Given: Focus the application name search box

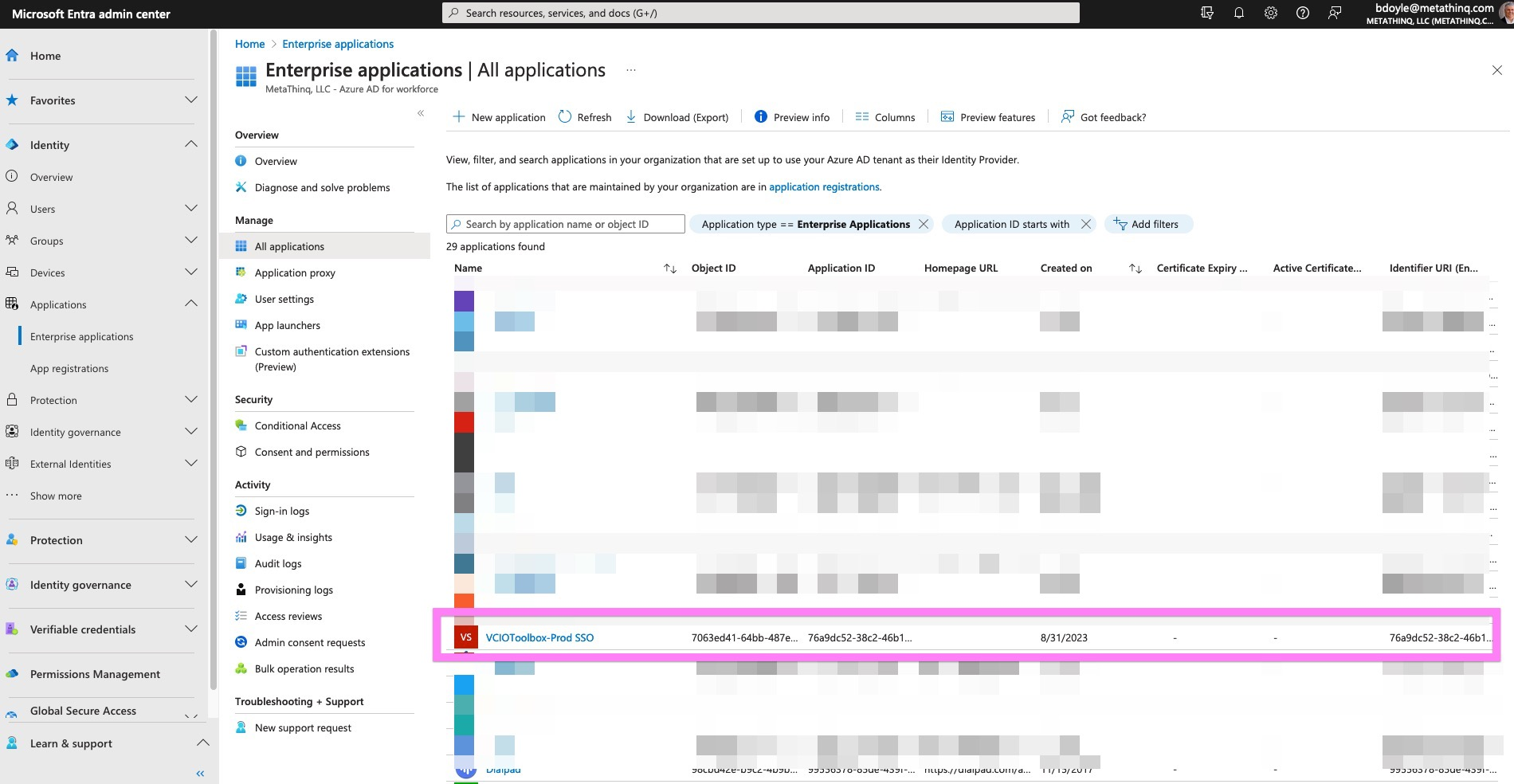Looking at the screenshot, I should pos(566,224).
